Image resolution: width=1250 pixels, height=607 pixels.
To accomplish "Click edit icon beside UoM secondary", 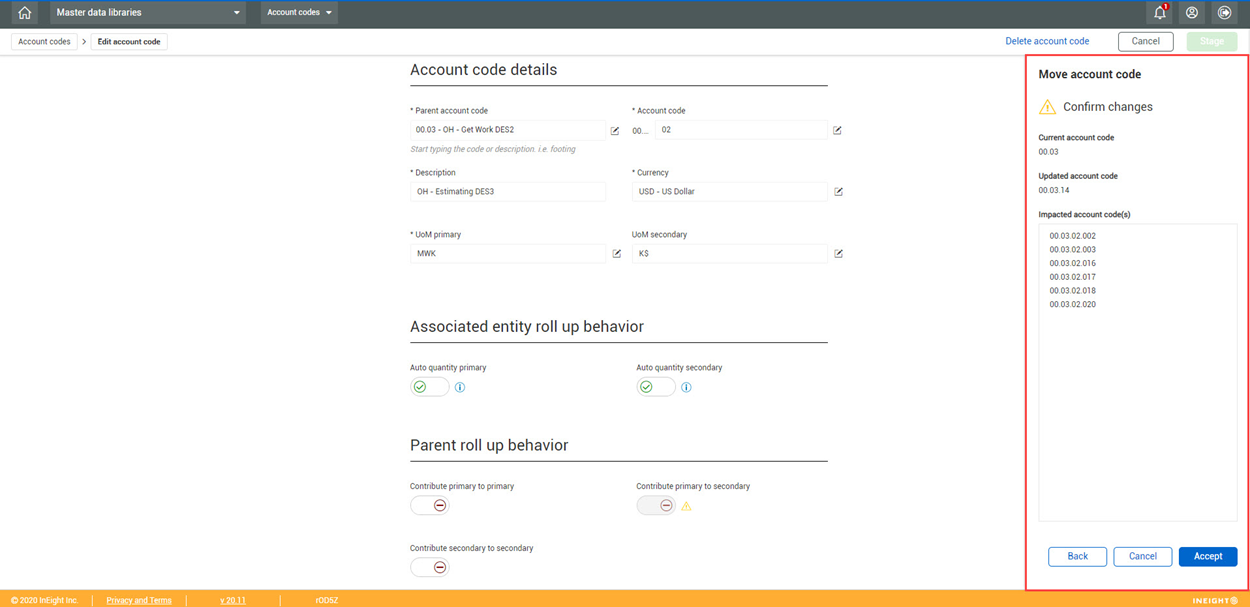I will (838, 254).
